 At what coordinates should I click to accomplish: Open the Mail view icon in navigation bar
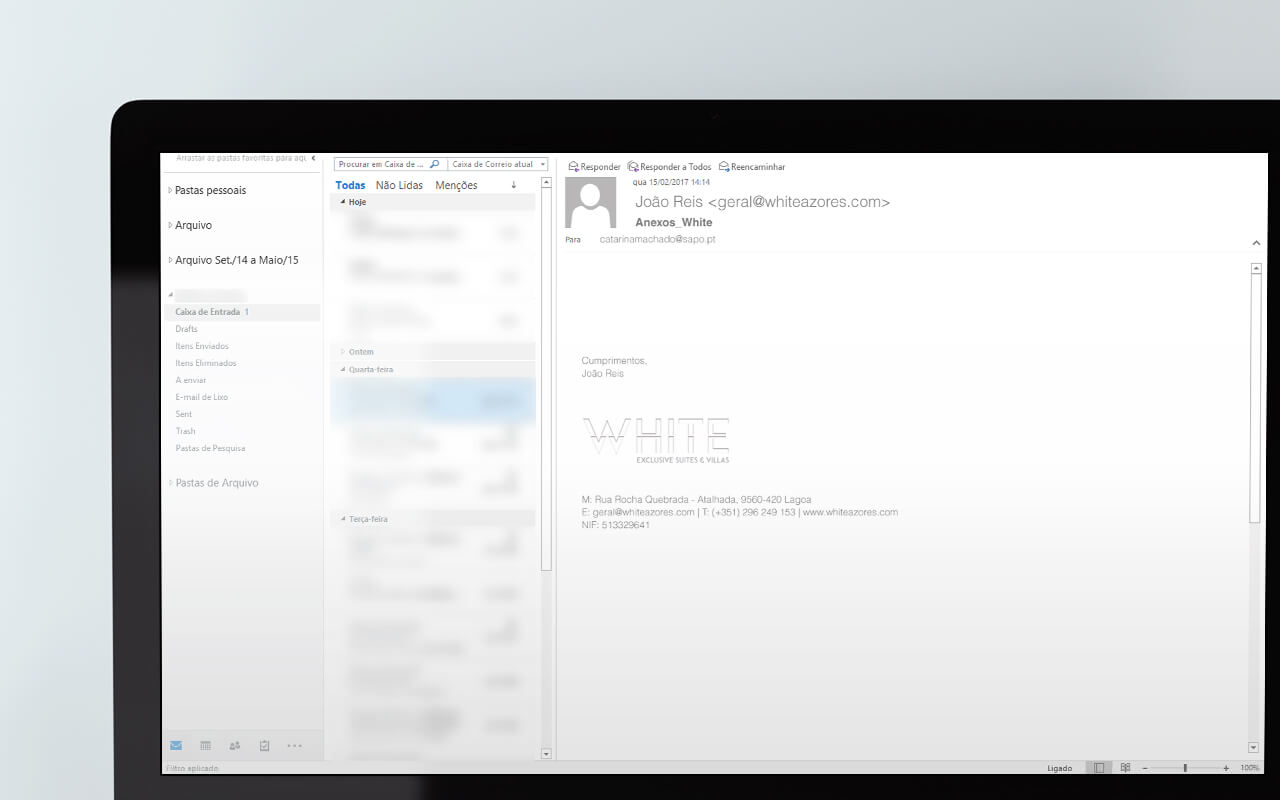[176, 745]
